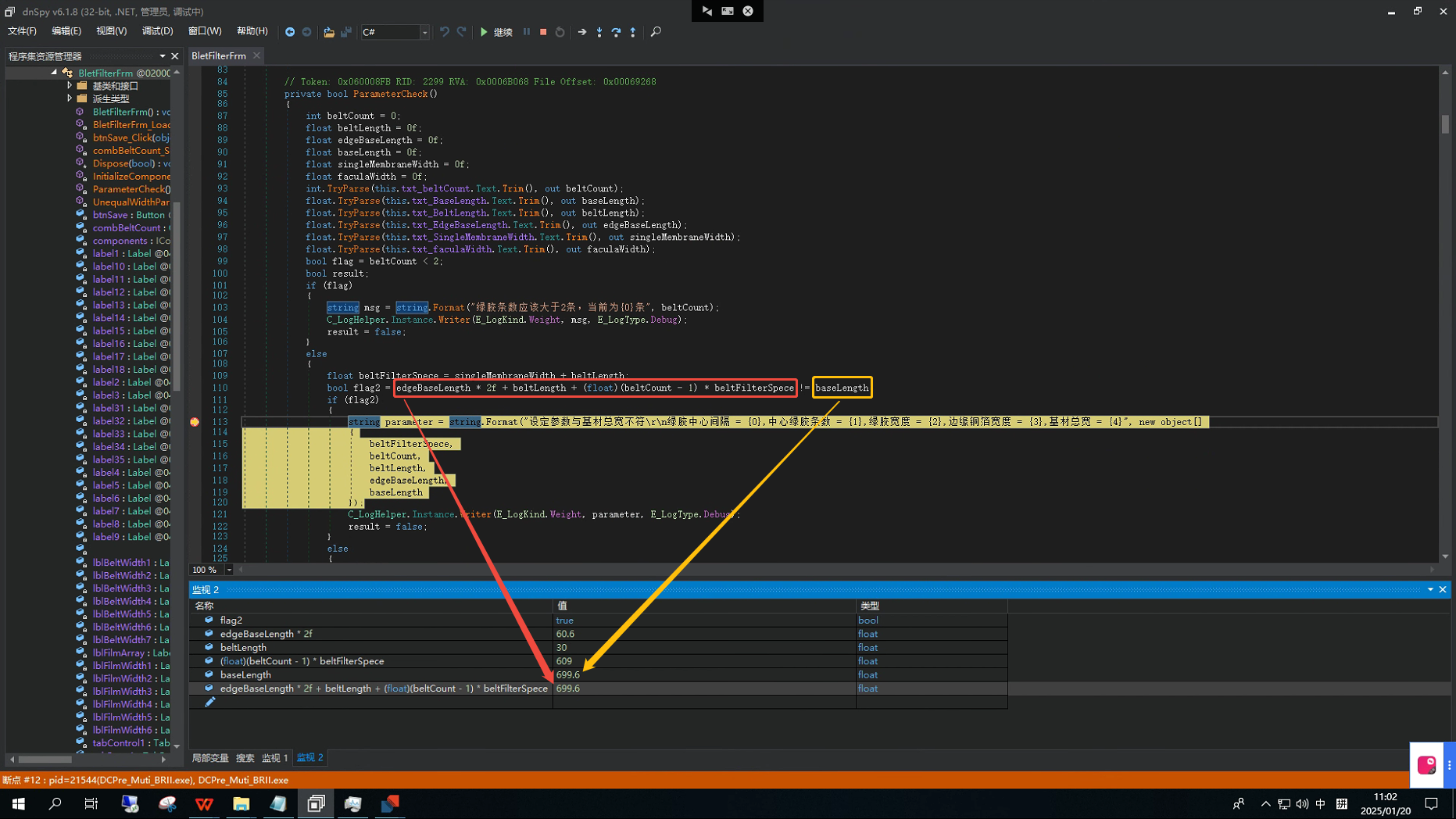This screenshot has width=1456, height=819.
Task: Open the 视图(V) menu
Action: click(x=111, y=31)
